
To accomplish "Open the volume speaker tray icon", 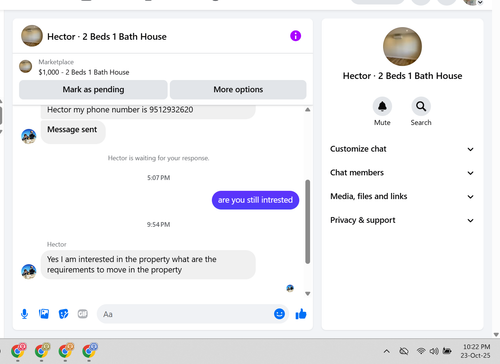I will [x=434, y=351].
